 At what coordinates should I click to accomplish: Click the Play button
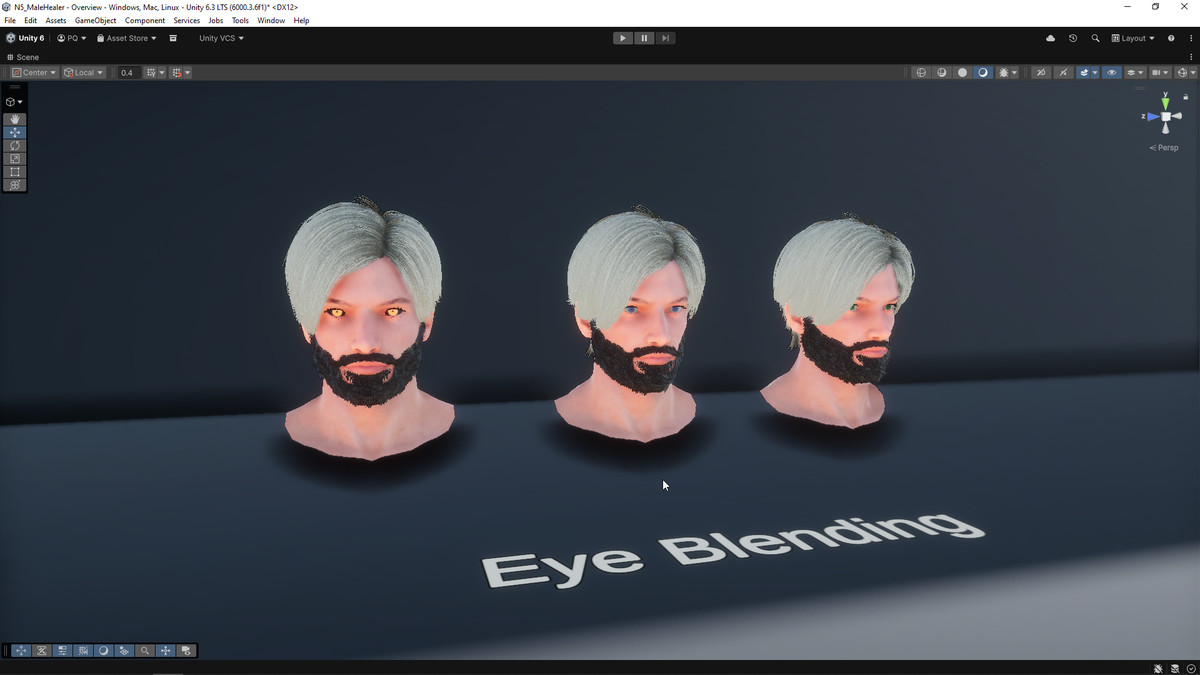tap(622, 38)
